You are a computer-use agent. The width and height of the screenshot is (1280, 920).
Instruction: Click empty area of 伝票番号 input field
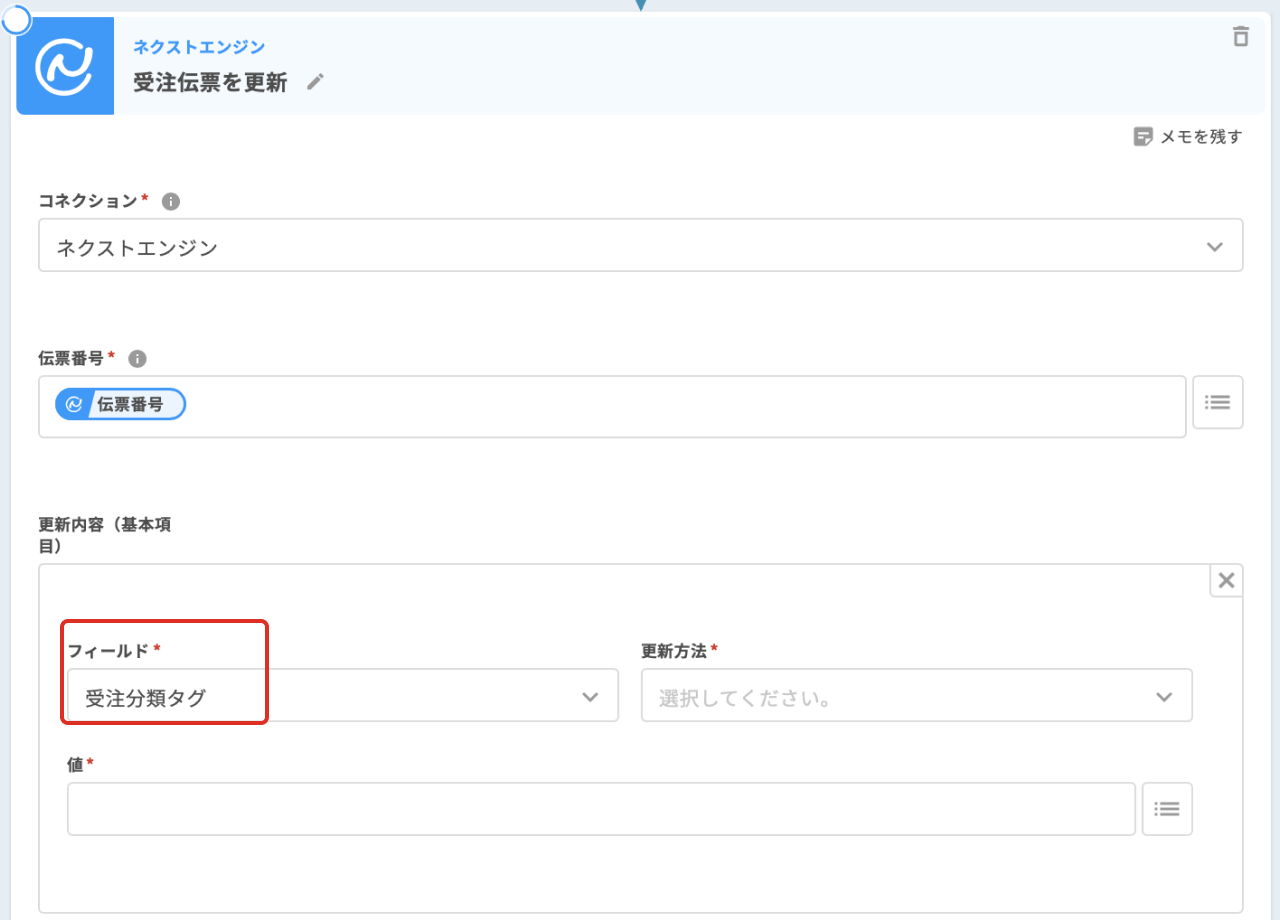(680, 406)
